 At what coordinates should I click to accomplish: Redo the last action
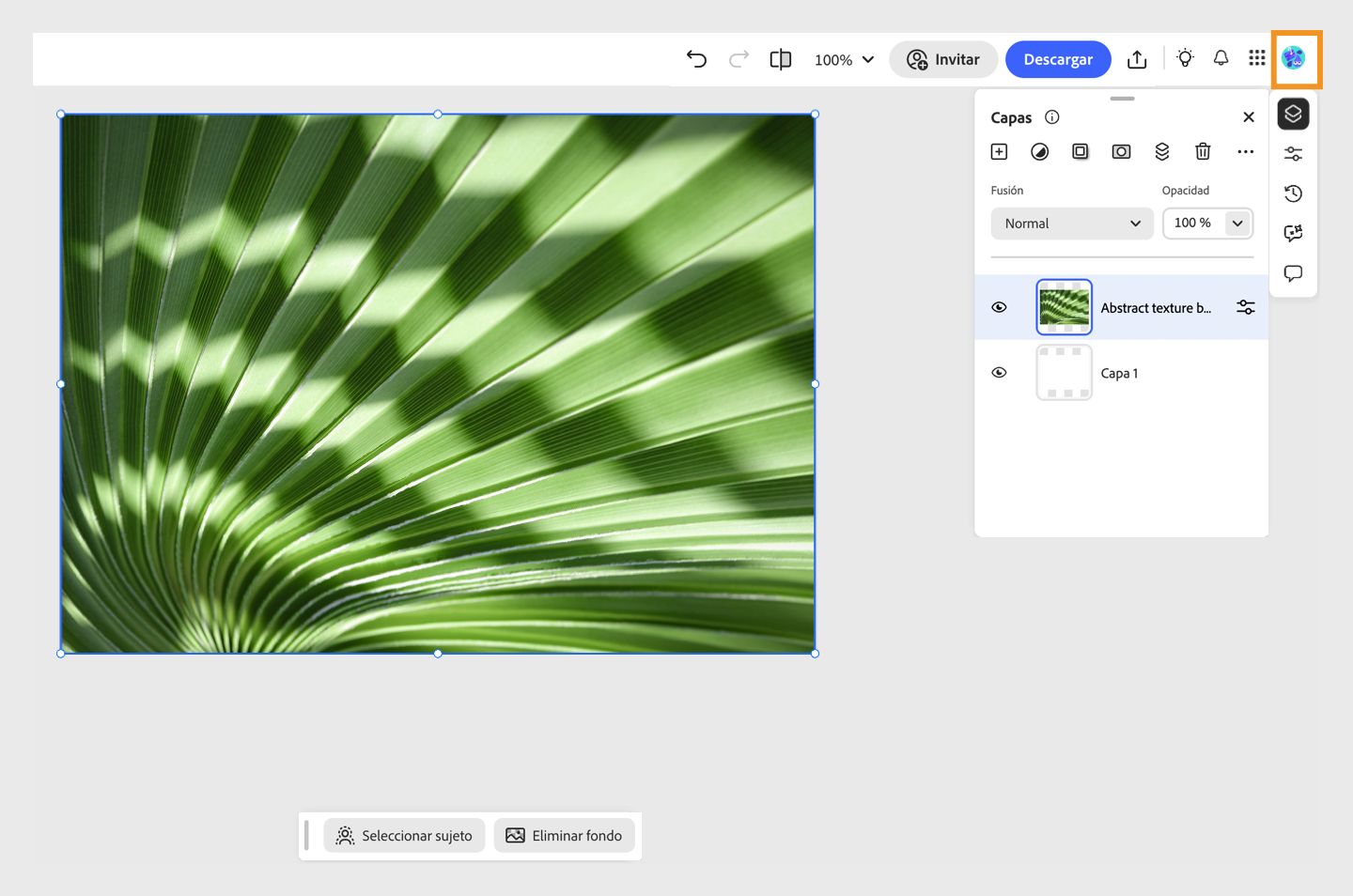click(739, 58)
